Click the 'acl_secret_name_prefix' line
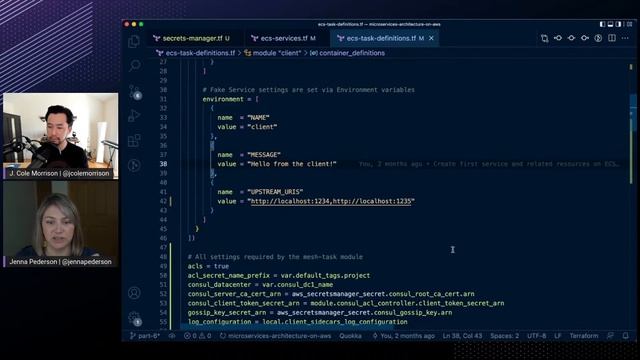 pos(279,276)
